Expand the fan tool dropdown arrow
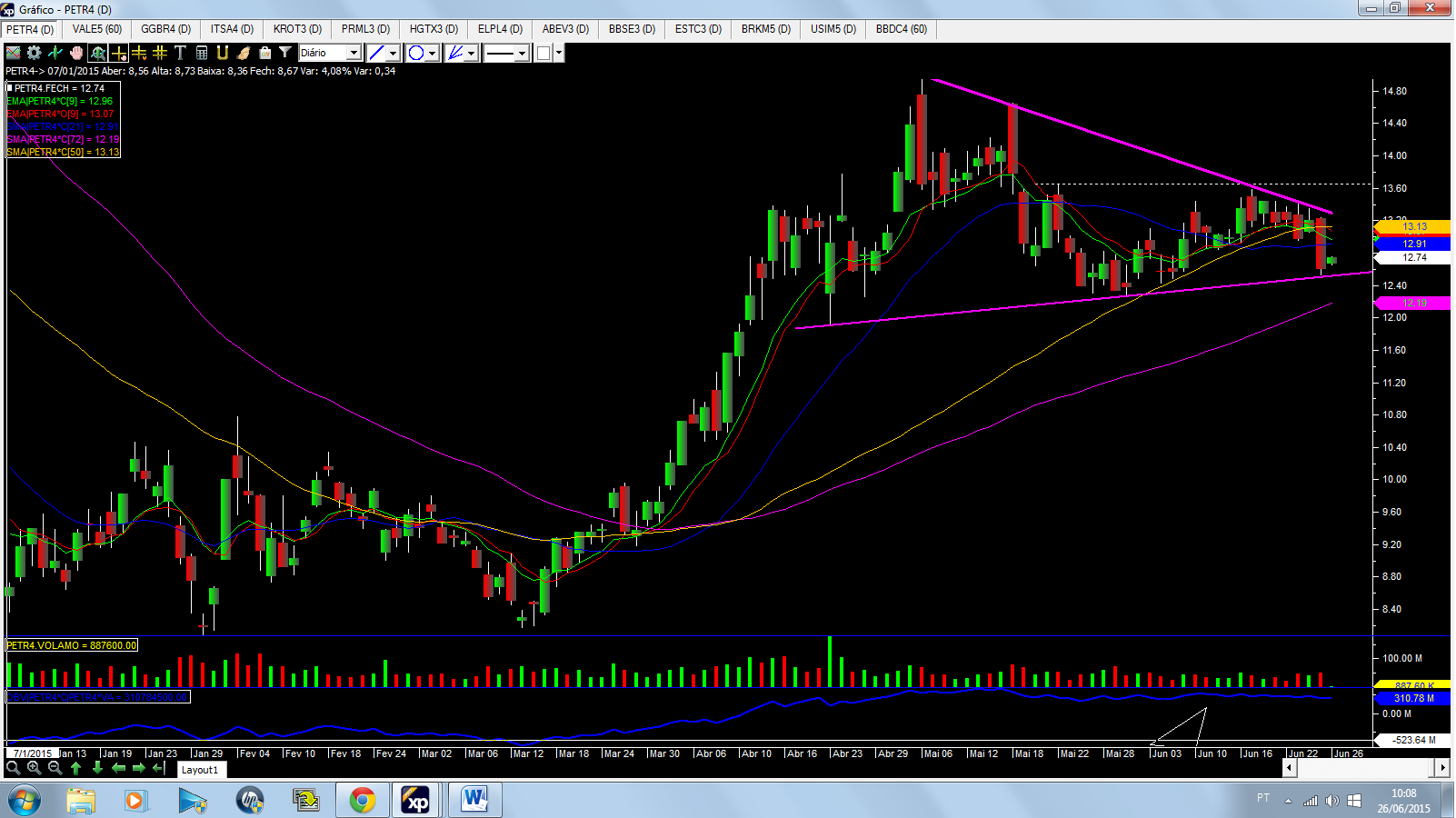Image resolution: width=1456 pixels, height=818 pixels. pyautogui.click(x=472, y=53)
